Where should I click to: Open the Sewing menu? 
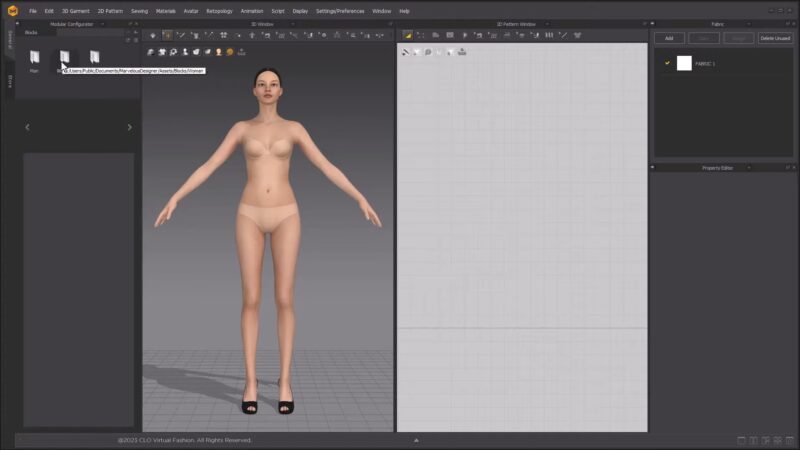(x=139, y=11)
